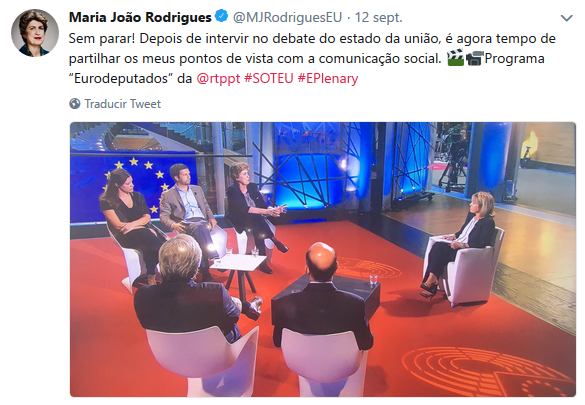585x405 pixels.
Task: Click the video camera emoji in tweet
Action: [x=475, y=58]
